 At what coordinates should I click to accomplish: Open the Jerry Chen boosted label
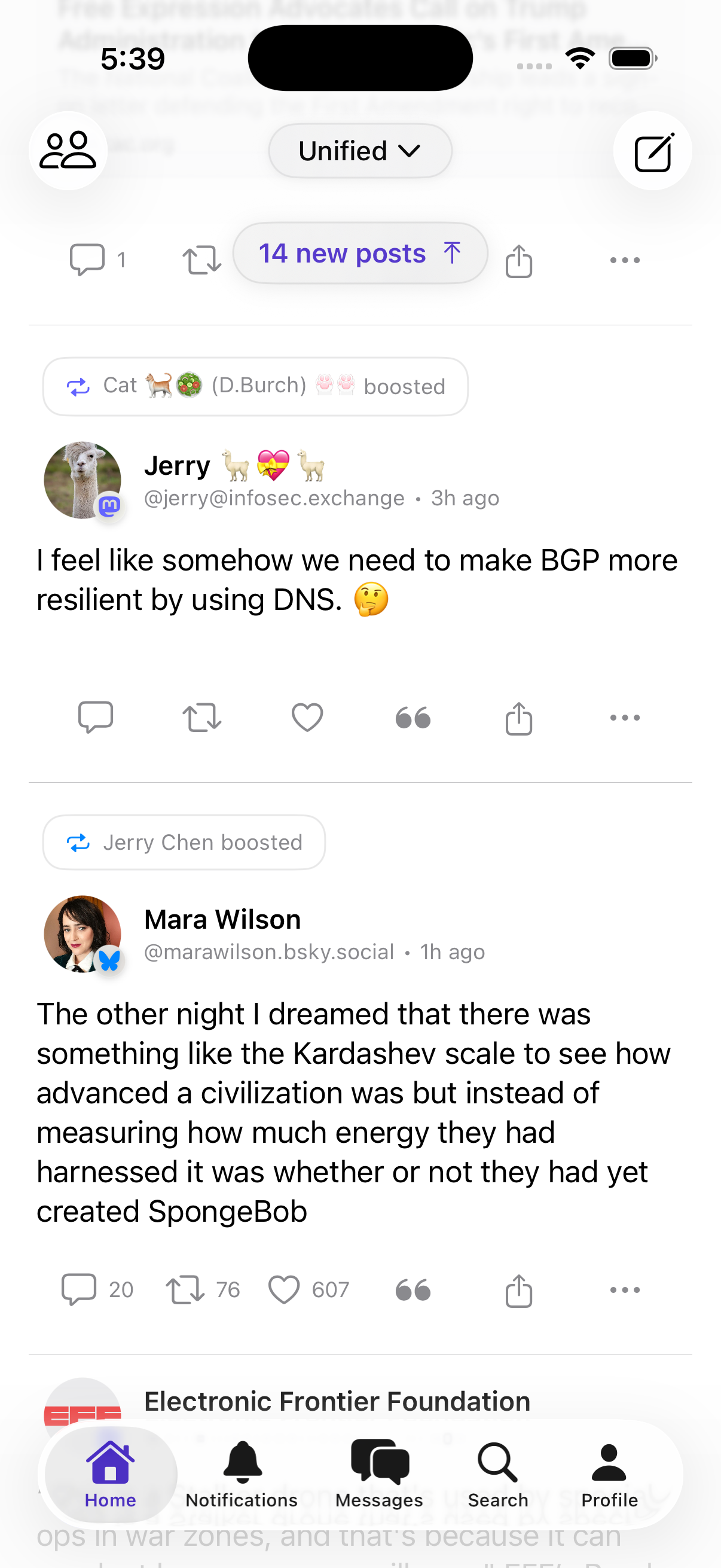pyautogui.click(x=184, y=843)
